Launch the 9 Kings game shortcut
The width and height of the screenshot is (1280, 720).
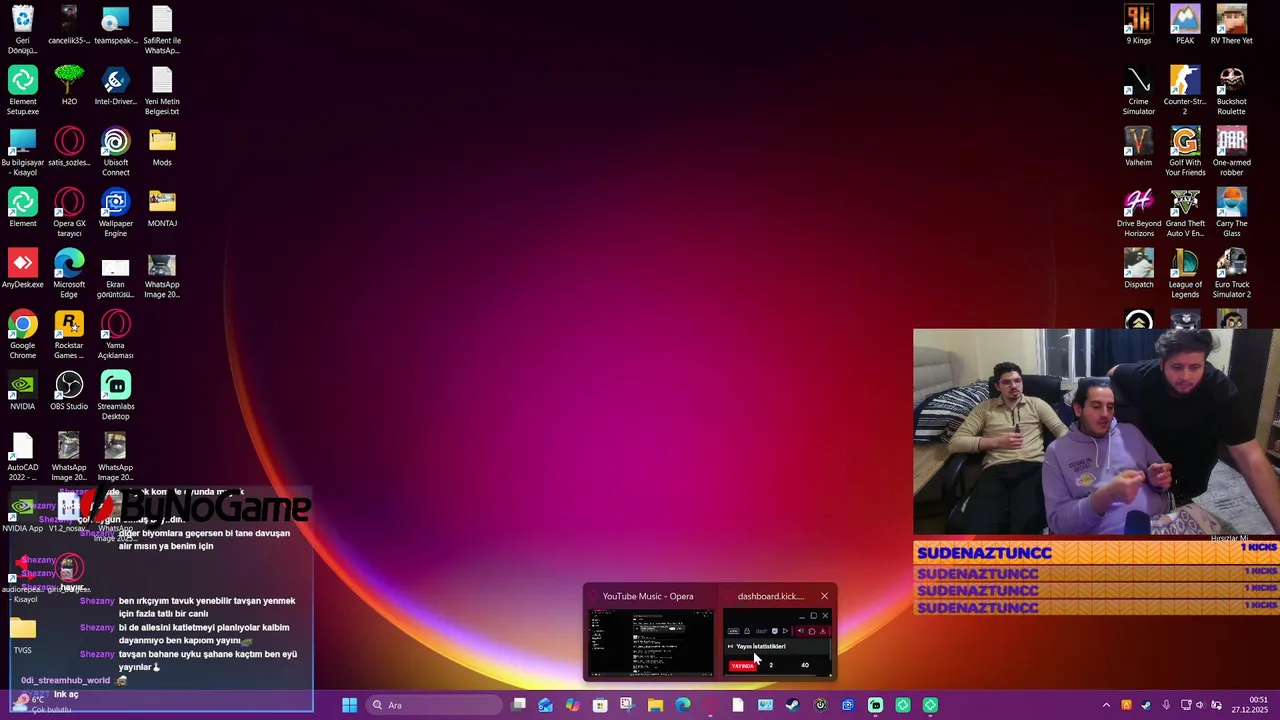point(1138,24)
